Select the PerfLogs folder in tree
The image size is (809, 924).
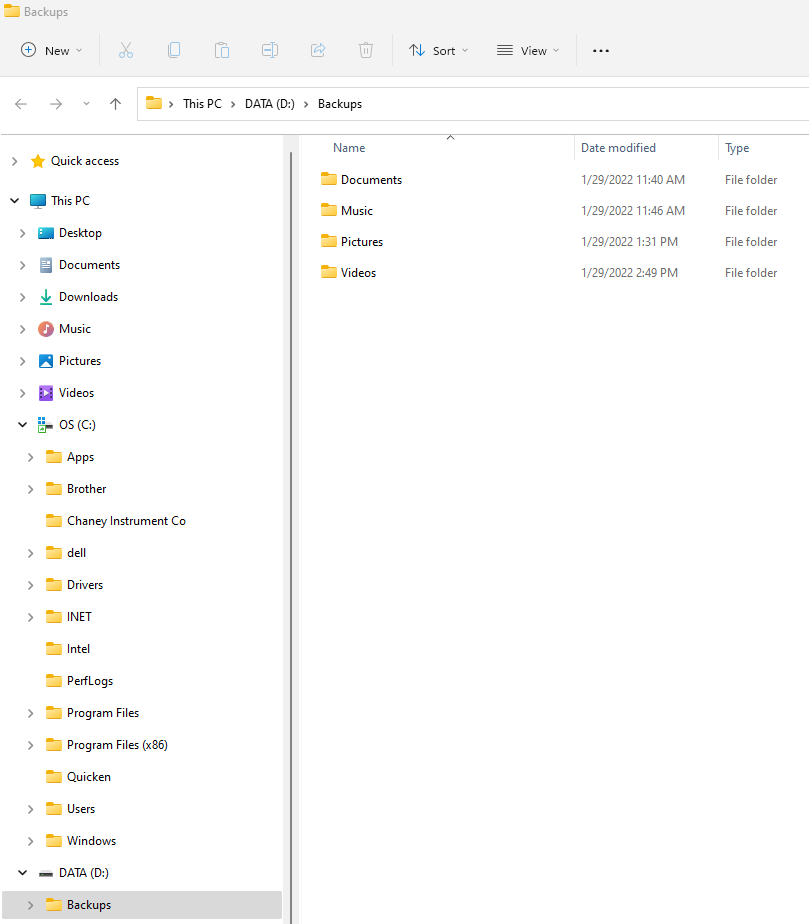tap(90, 681)
